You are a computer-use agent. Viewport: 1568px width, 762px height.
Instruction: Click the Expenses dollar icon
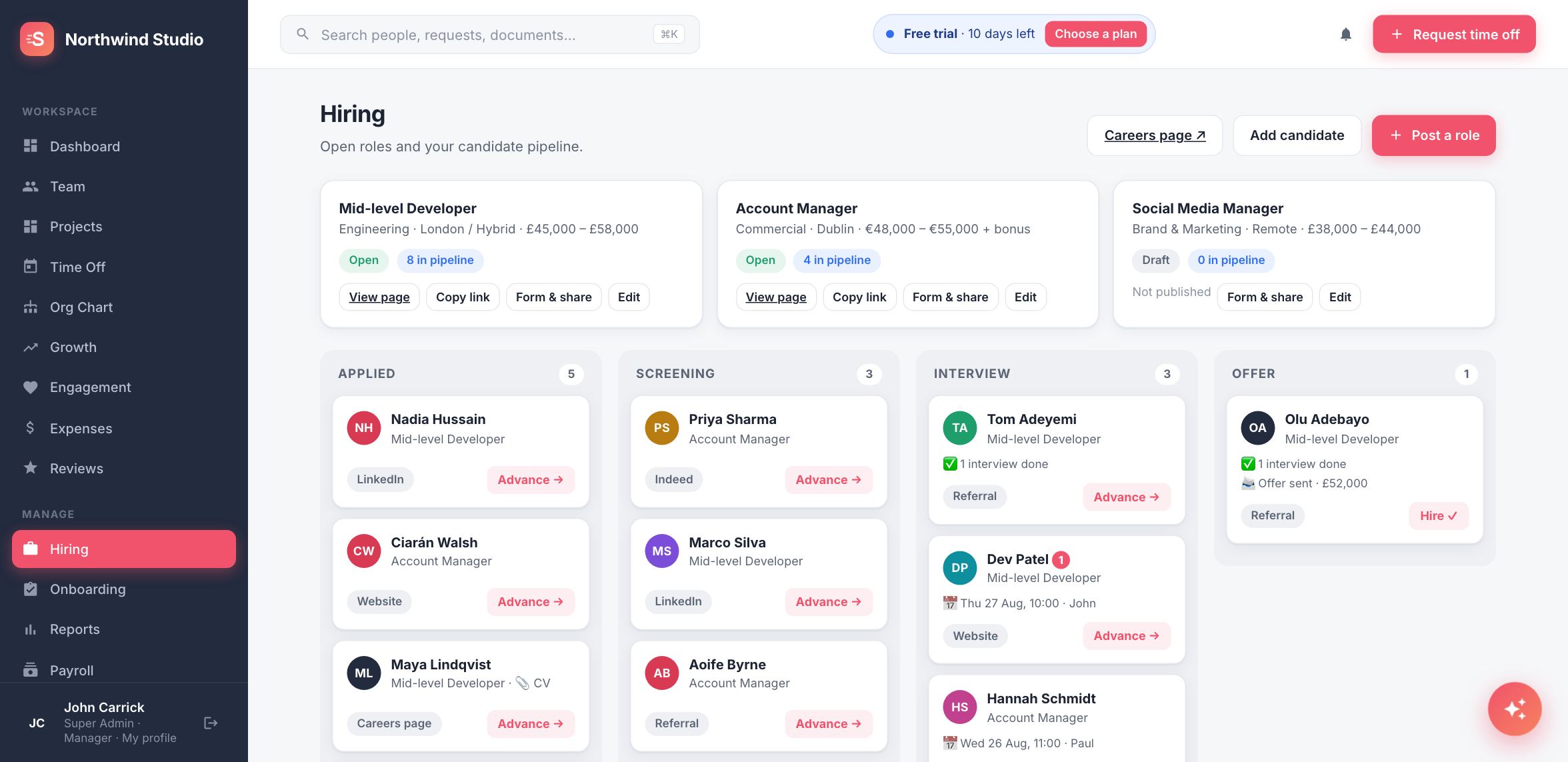coord(31,428)
